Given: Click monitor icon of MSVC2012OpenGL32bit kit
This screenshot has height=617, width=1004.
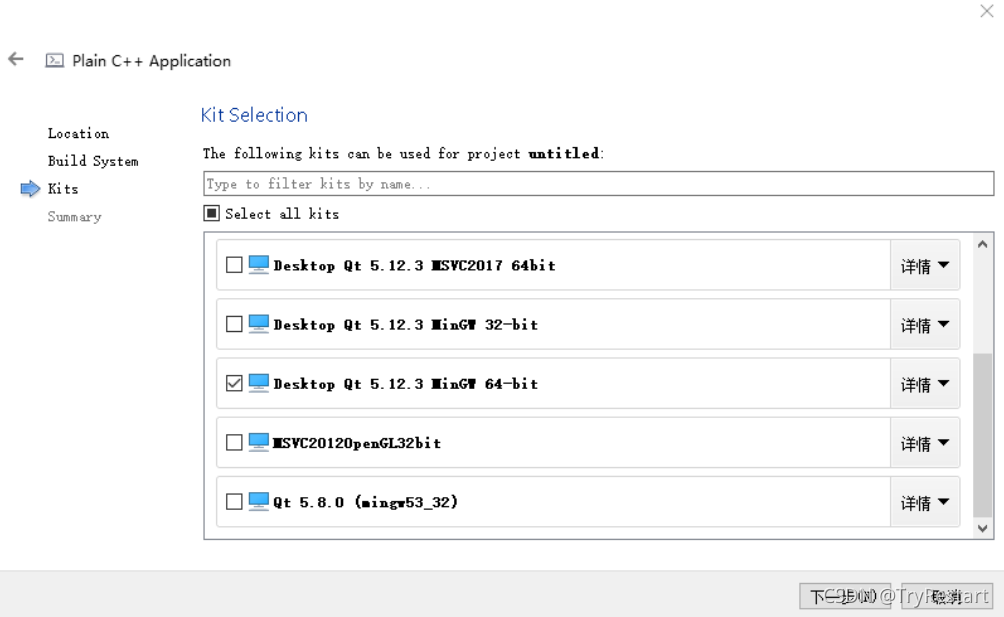Looking at the screenshot, I should tap(259, 442).
